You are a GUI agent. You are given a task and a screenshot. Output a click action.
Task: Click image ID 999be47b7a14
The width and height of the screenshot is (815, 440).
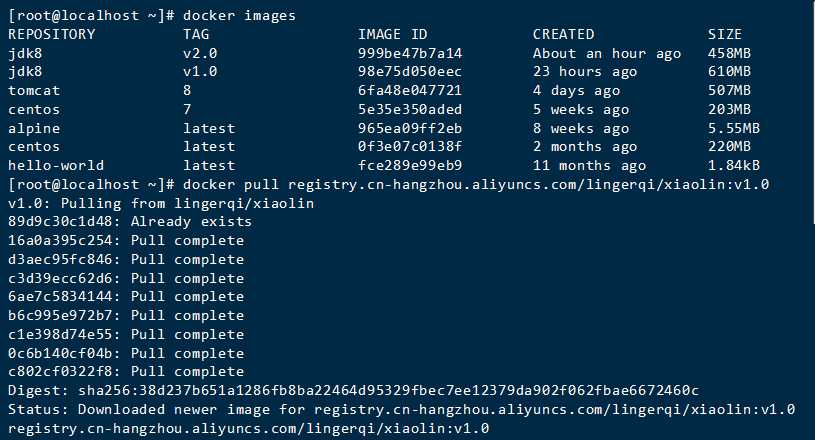coord(410,53)
